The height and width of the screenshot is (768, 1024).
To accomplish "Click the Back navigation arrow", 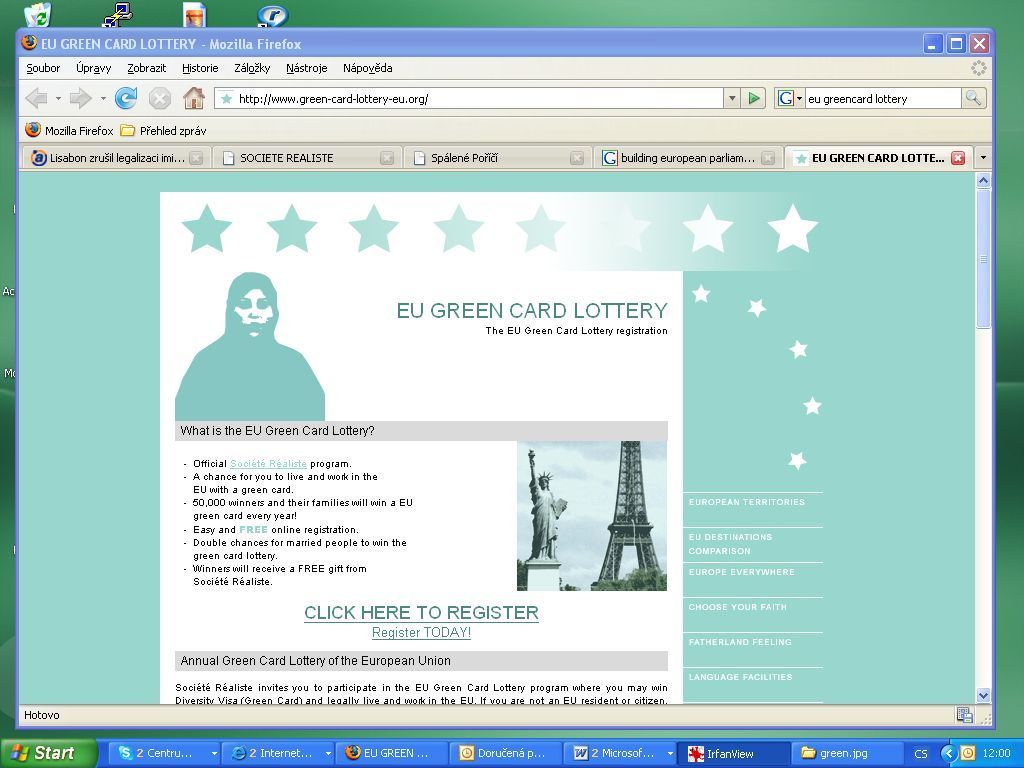I will tap(37, 99).
